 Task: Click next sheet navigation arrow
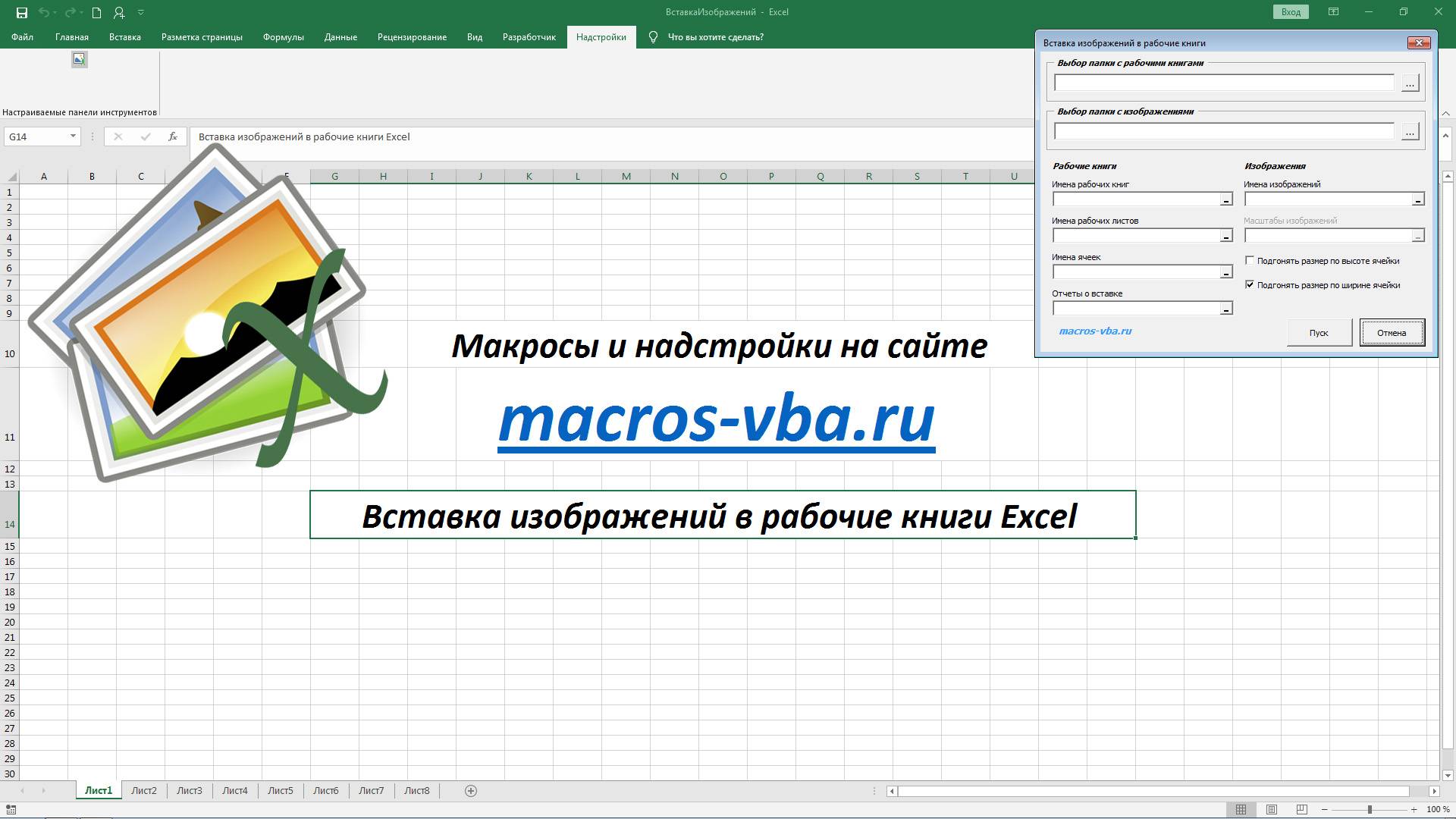click(43, 791)
